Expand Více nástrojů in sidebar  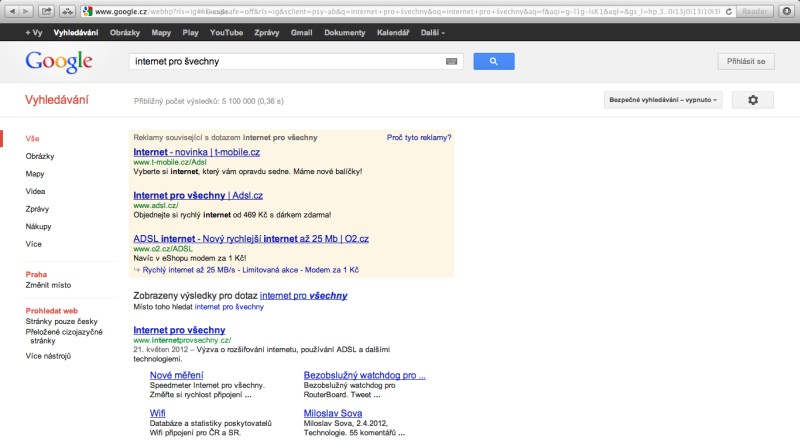[48, 356]
